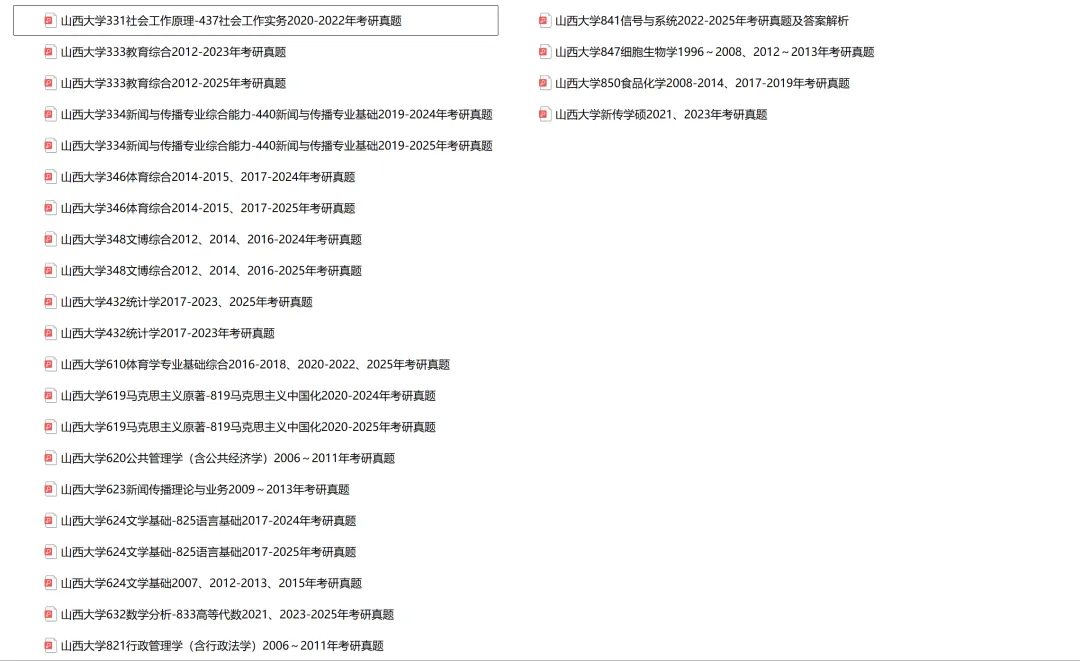
Task: Select file 山西大学346体育综合2014-2015、2017-2025年考研真题
Action: tap(208, 208)
